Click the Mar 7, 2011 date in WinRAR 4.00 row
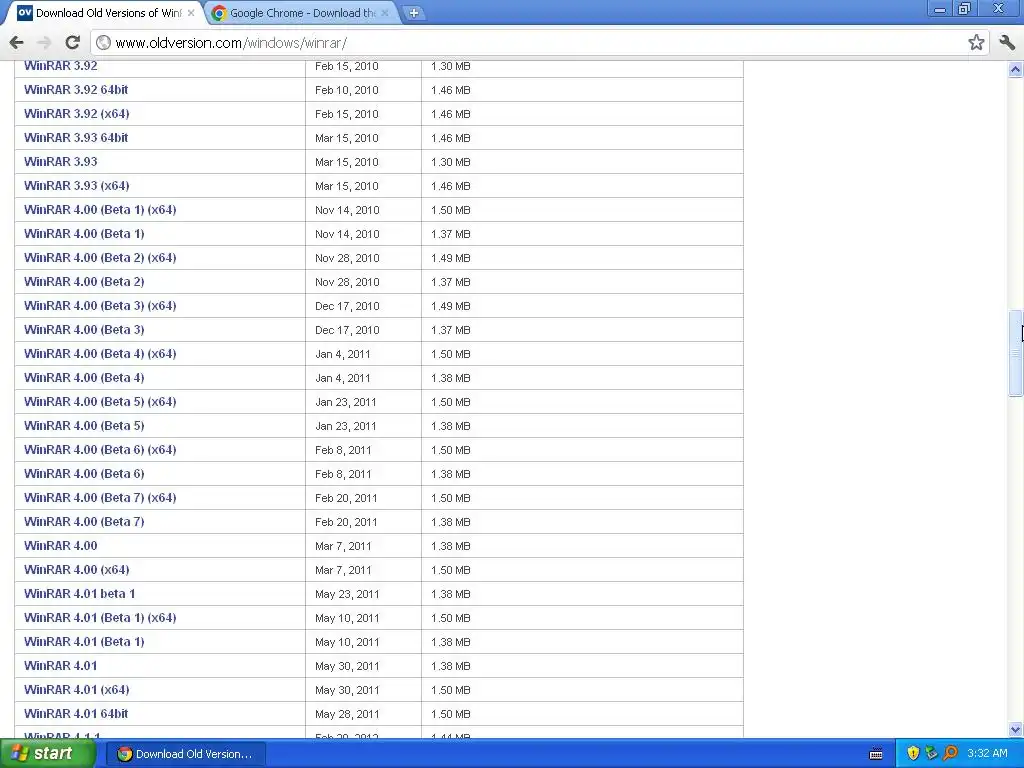1024x768 pixels. coord(343,546)
